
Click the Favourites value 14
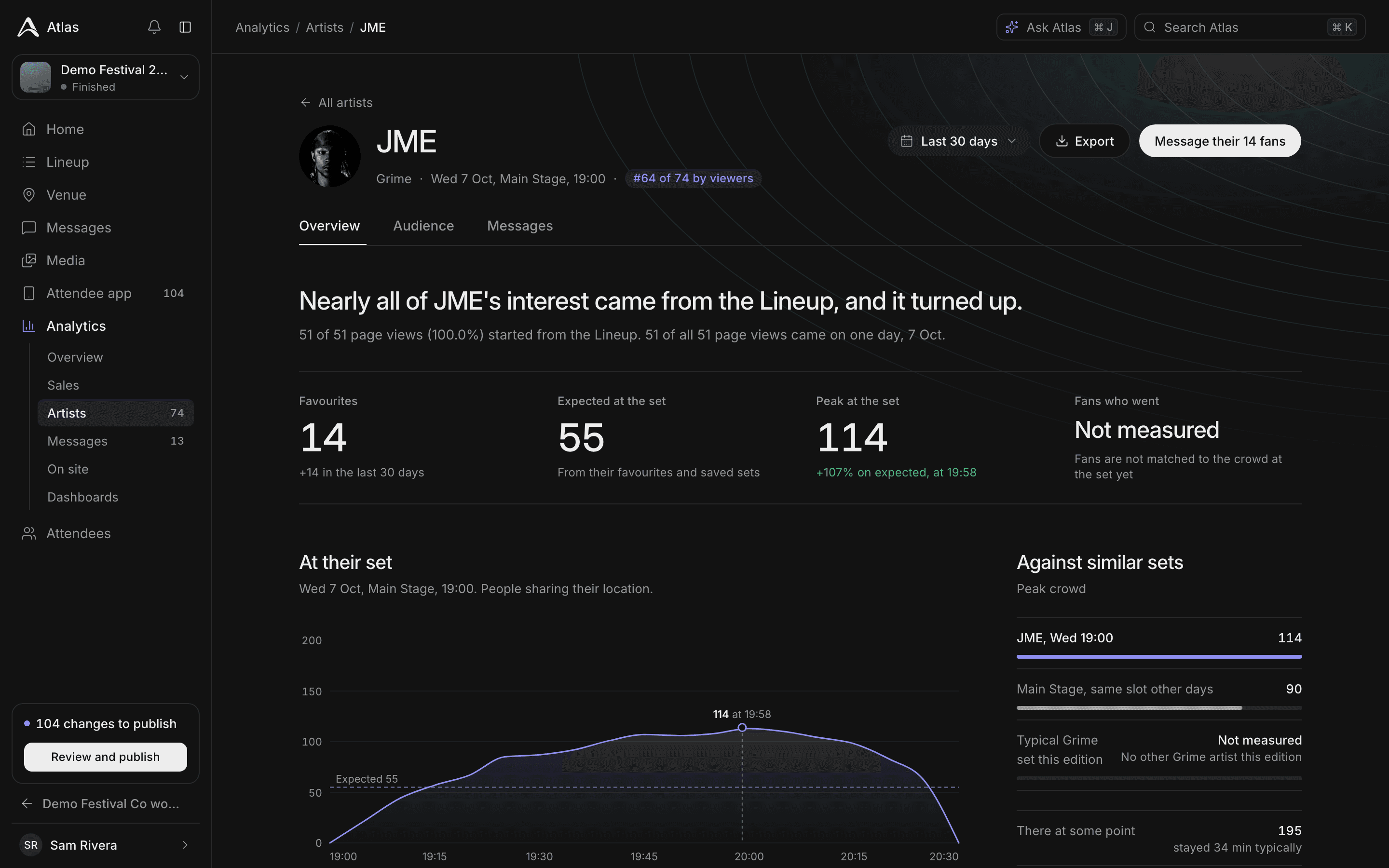[323, 437]
